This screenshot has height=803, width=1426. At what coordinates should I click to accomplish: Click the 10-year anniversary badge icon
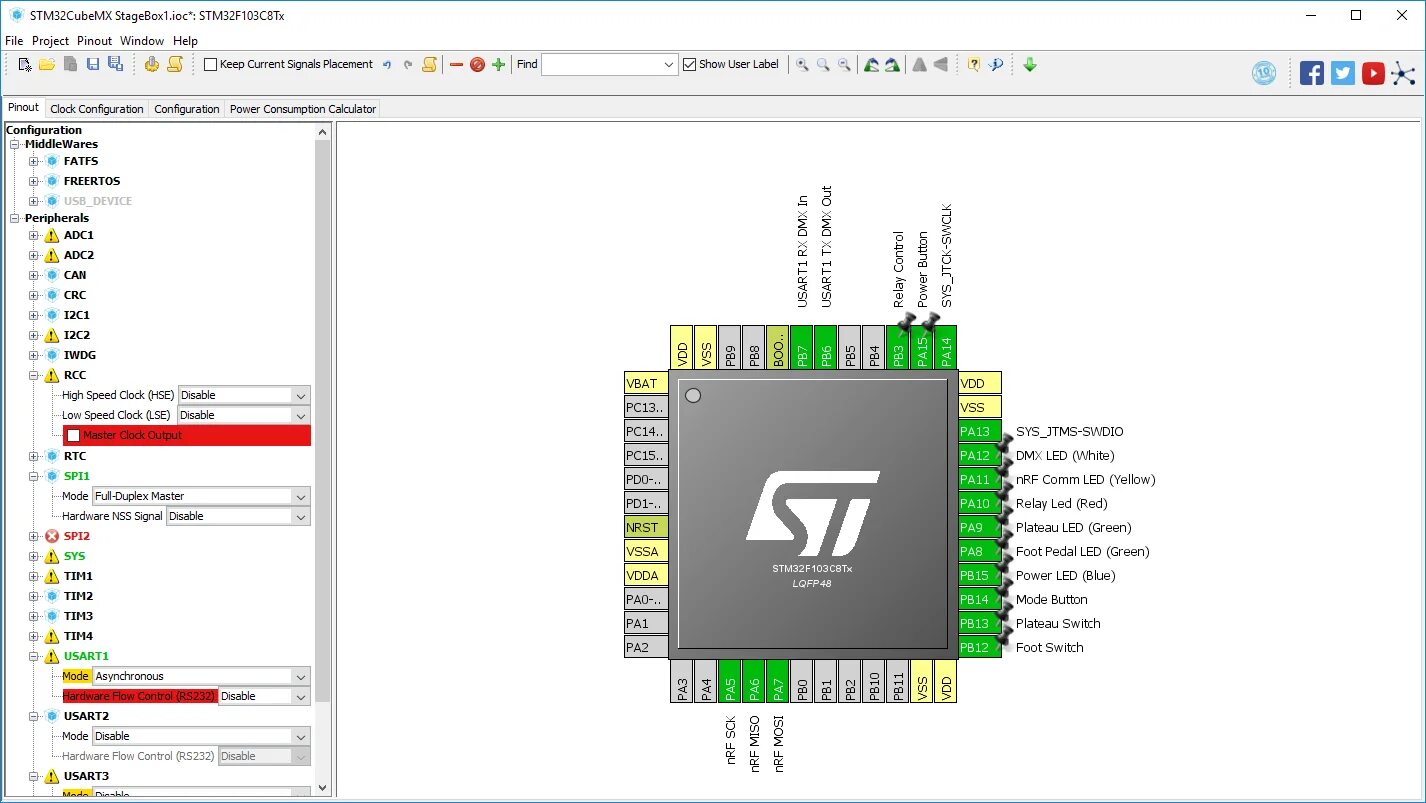(1264, 73)
